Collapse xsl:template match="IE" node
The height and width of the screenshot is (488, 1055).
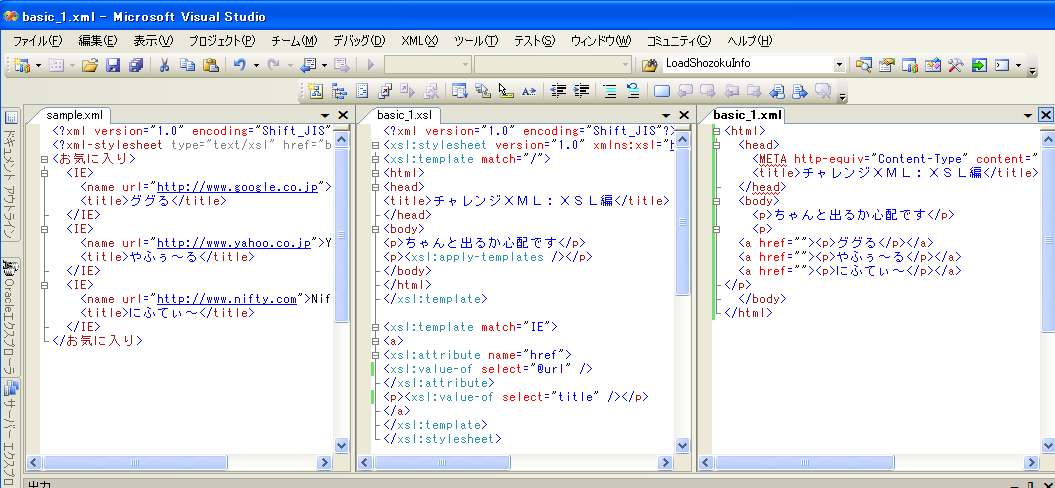[x=375, y=327]
